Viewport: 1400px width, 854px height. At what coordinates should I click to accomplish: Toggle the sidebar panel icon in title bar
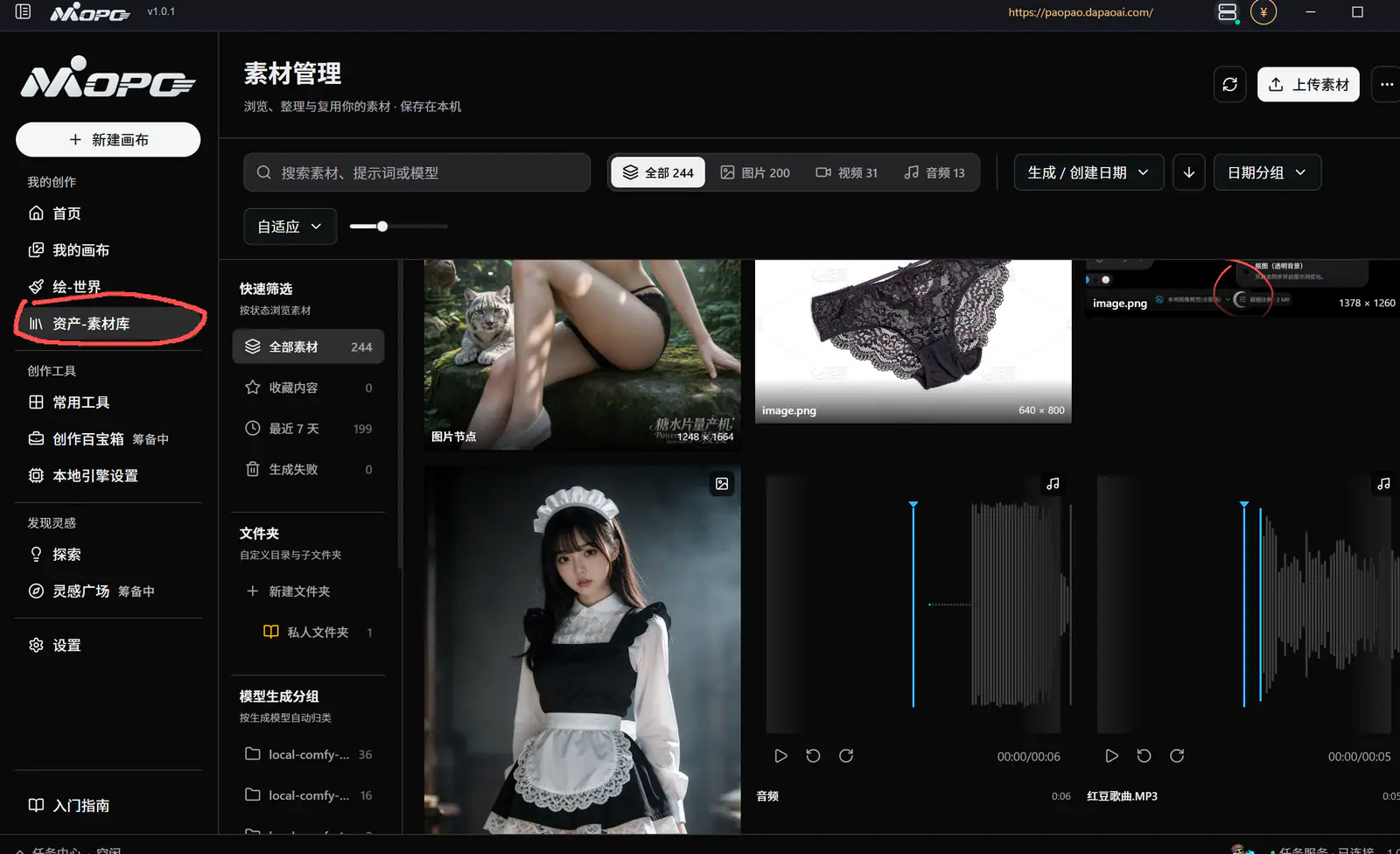coord(23,12)
